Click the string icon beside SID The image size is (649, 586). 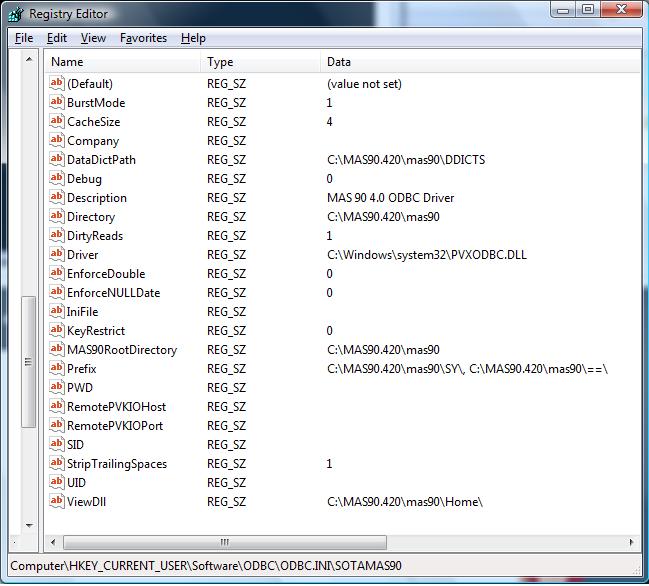(57, 445)
